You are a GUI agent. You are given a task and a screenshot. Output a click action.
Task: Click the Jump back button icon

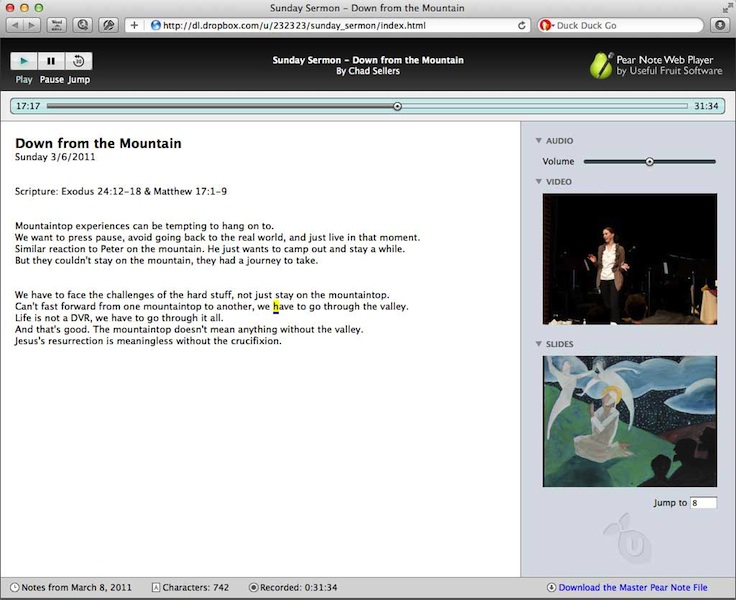click(78, 61)
